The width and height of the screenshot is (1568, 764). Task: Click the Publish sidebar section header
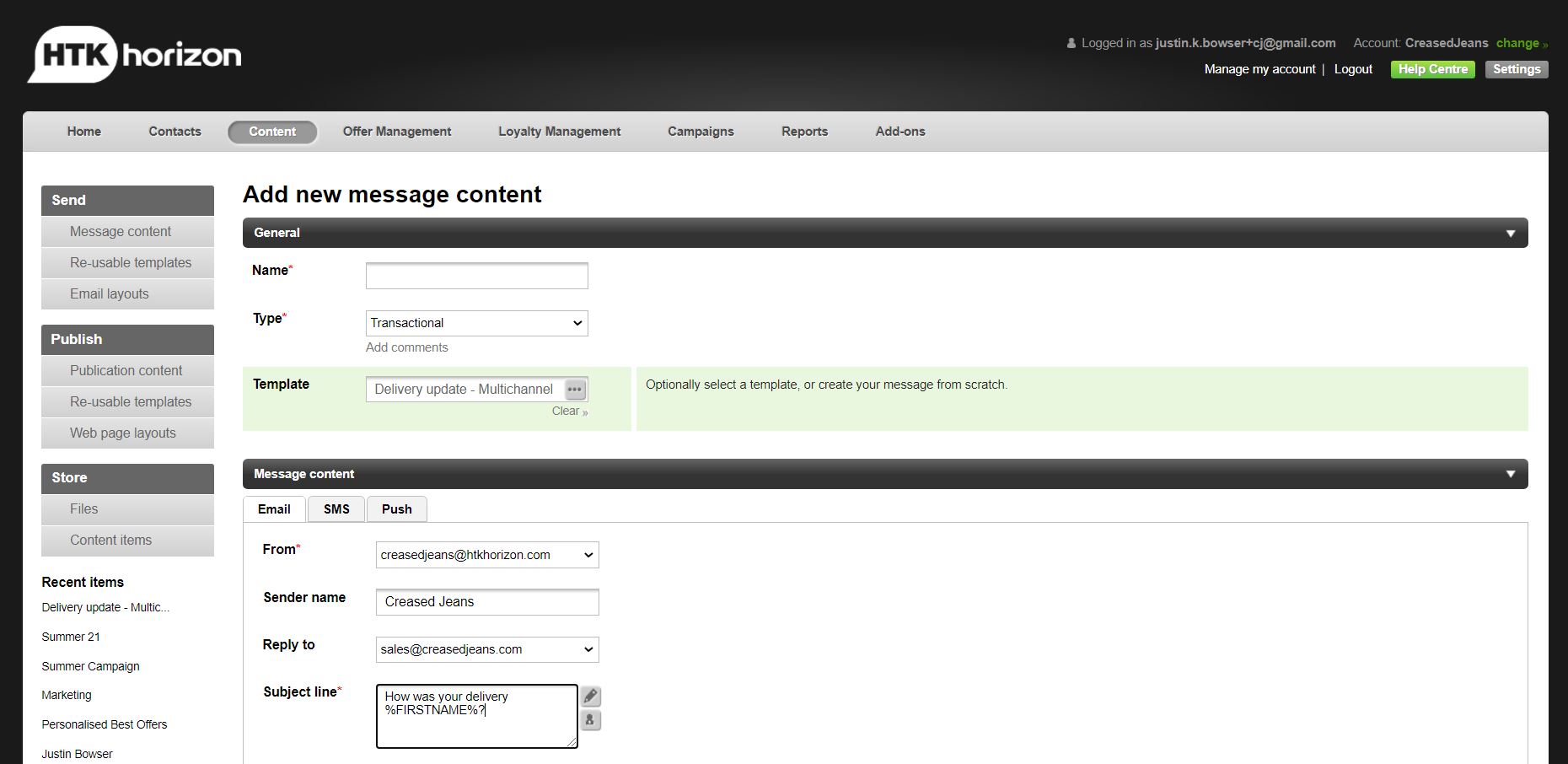[x=127, y=340]
